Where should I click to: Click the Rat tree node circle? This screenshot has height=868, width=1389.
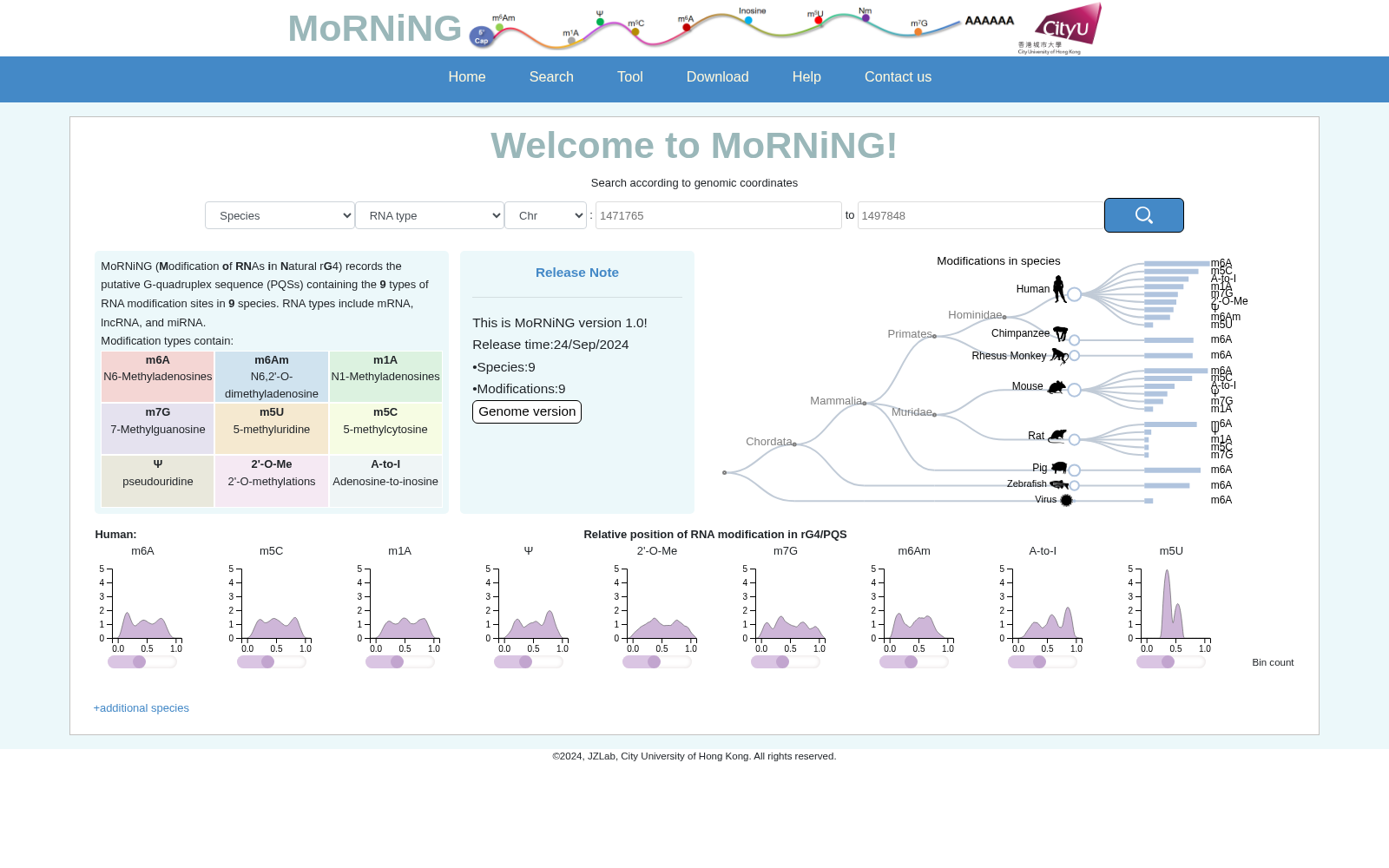tap(1075, 440)
